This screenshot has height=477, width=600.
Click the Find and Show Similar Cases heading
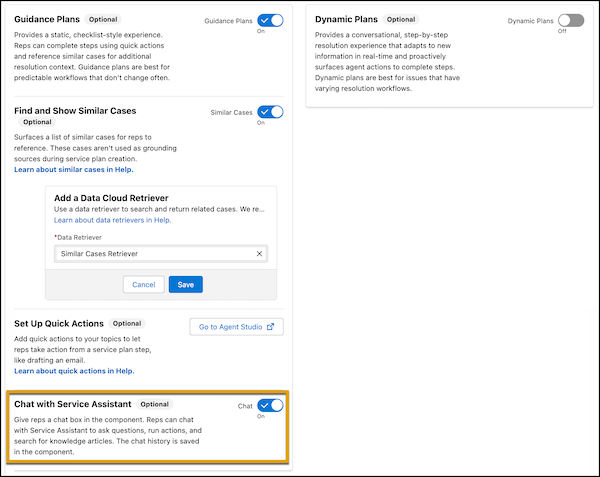75,111
